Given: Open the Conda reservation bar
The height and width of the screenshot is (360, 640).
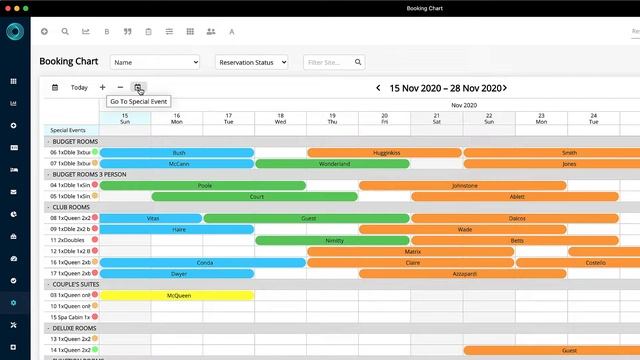Looking at the screenshot, I should [x=203, y=262].
